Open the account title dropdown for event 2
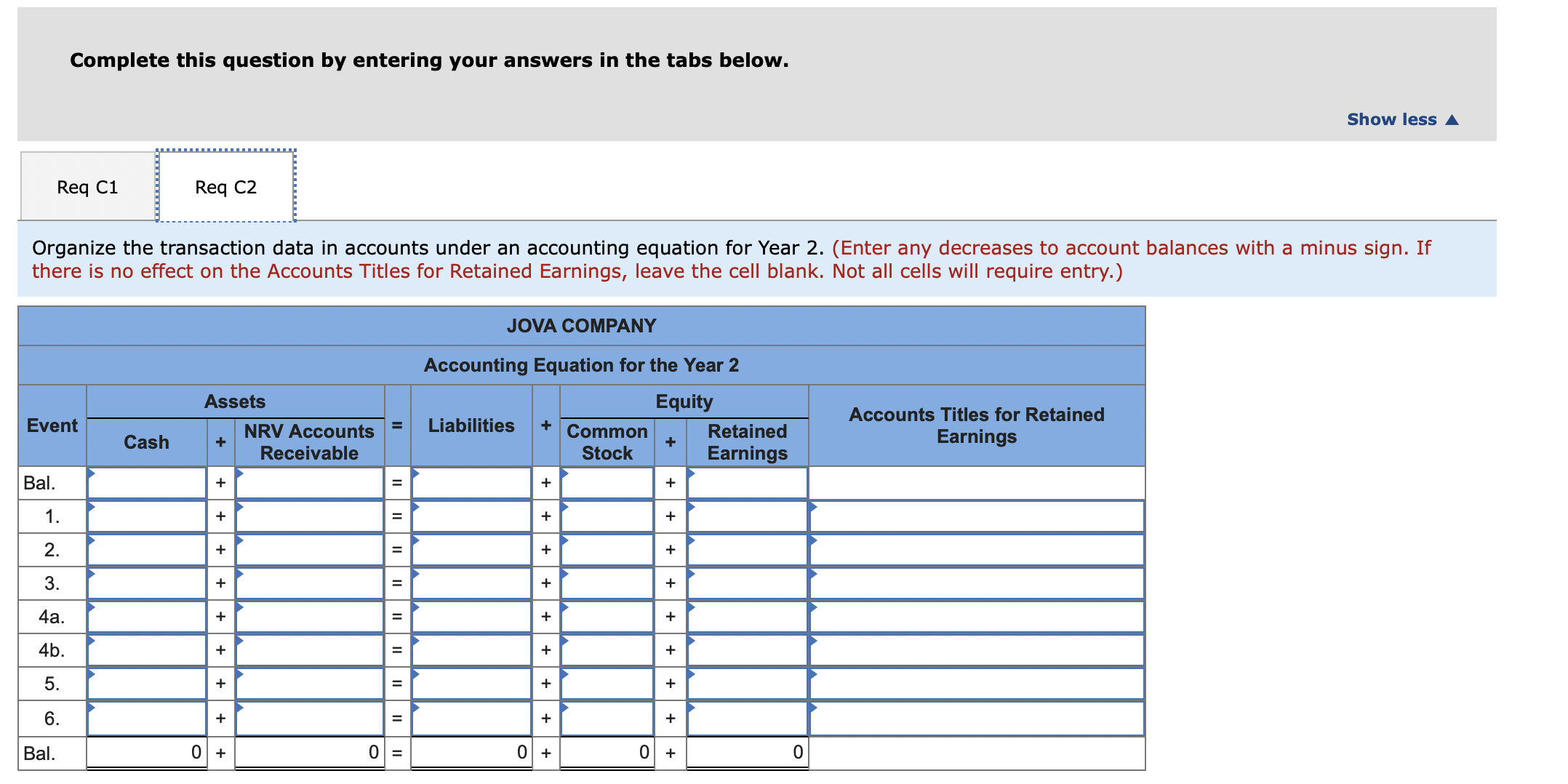 click(977, 550)
